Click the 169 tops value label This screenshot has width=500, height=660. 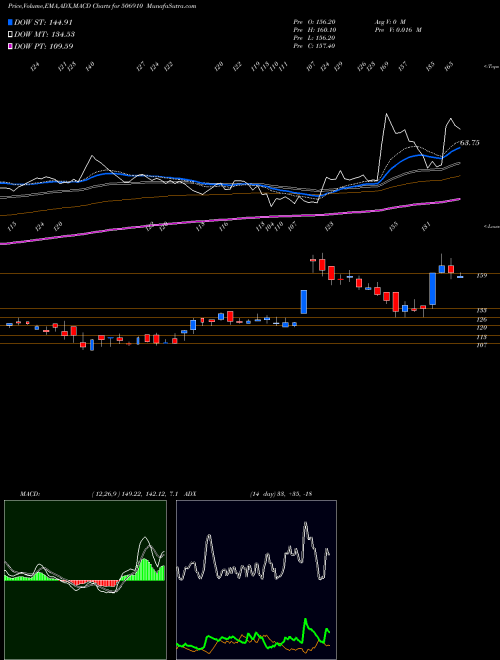point(384,66)
